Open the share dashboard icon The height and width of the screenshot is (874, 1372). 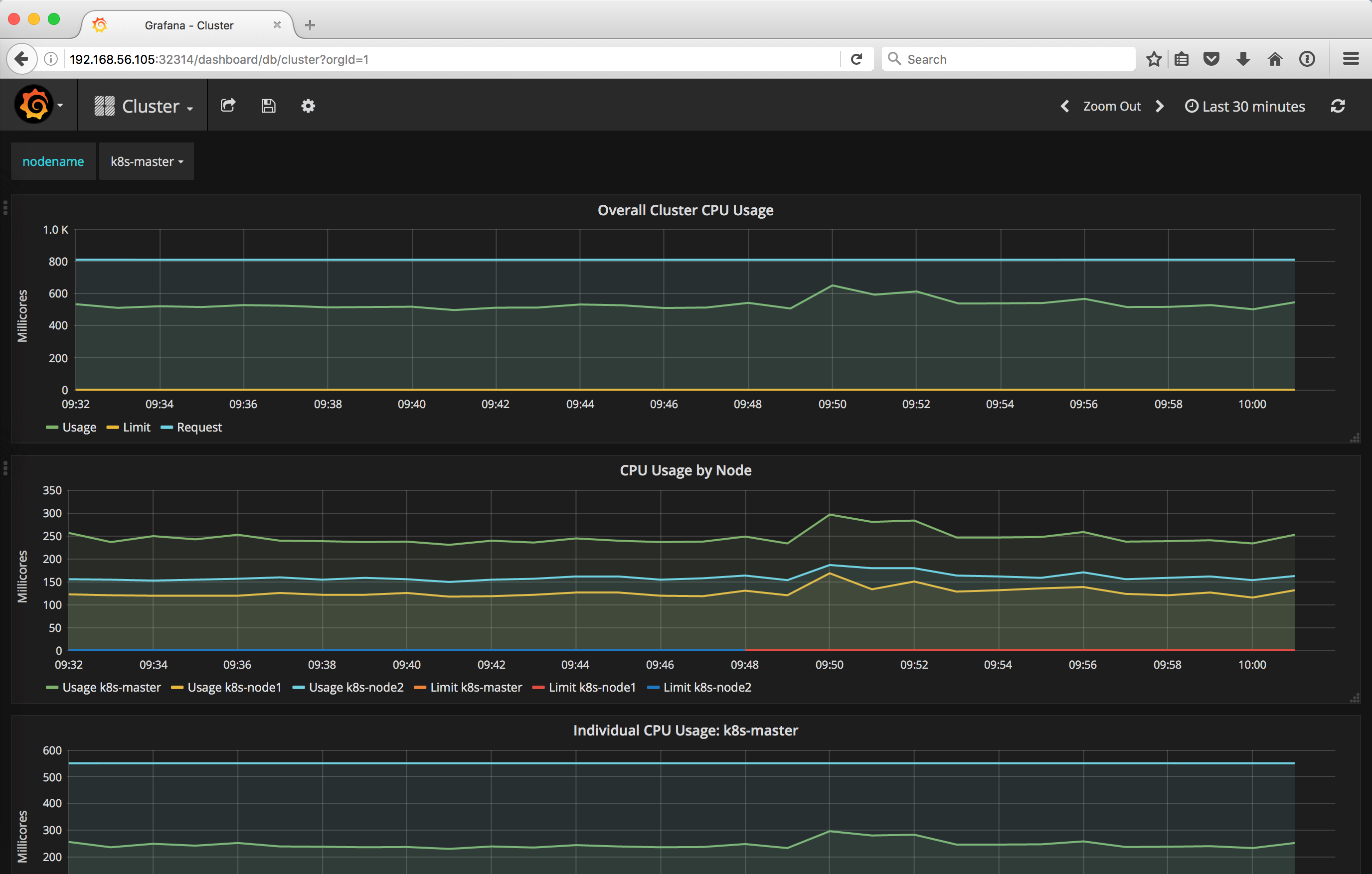click(228, 106)
